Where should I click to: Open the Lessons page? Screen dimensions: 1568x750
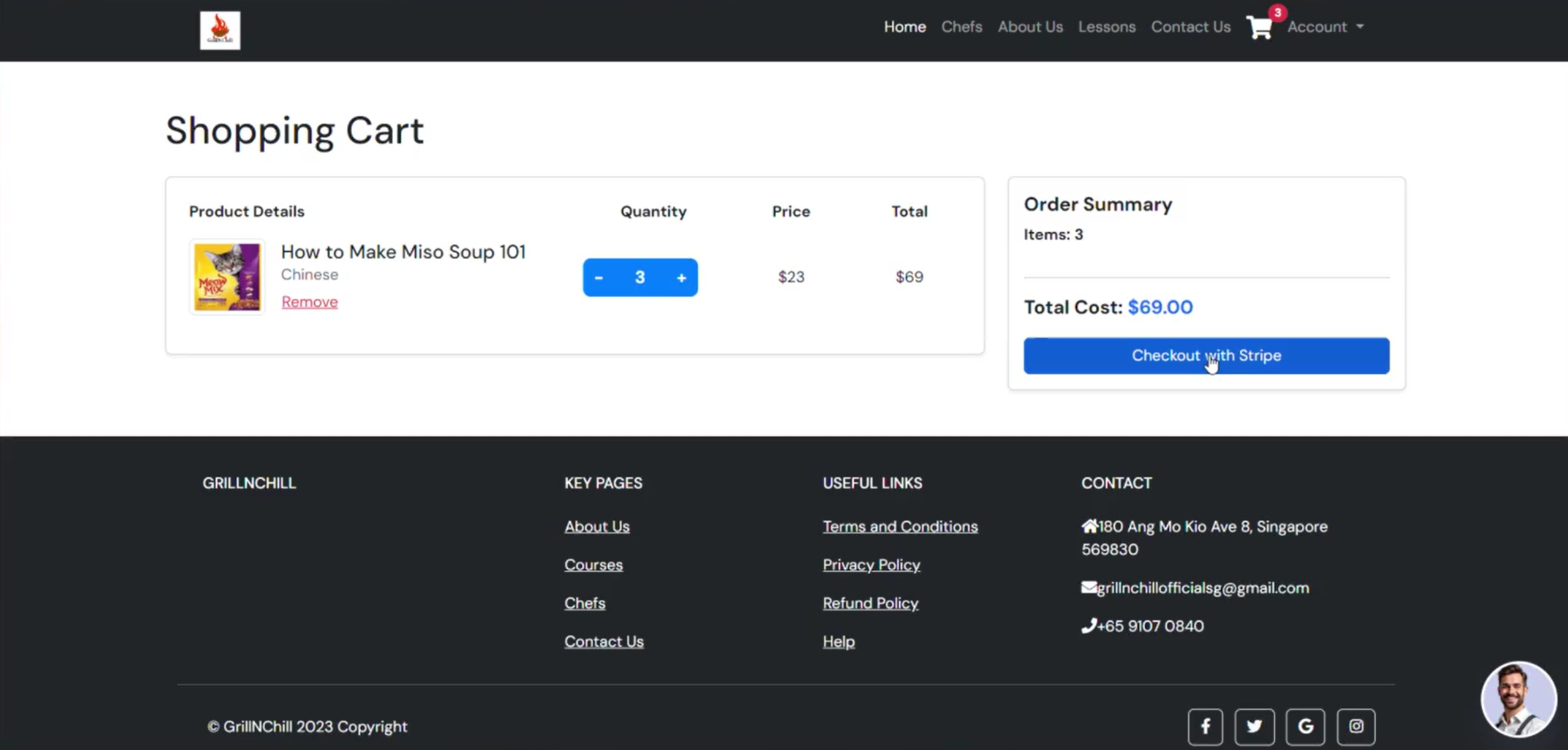click(x=1106, y=27)
